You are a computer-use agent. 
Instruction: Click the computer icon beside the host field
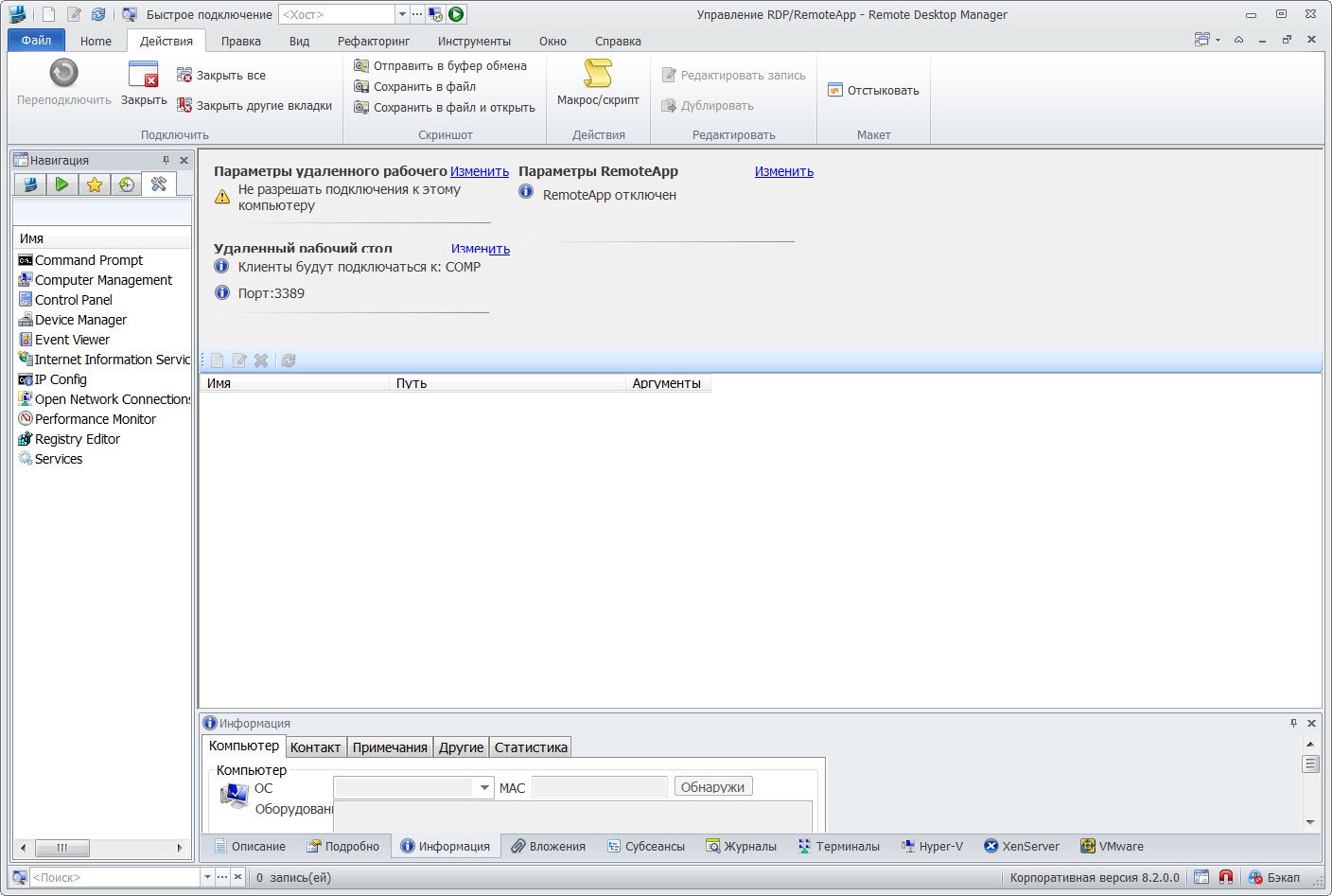click(435, 14)
